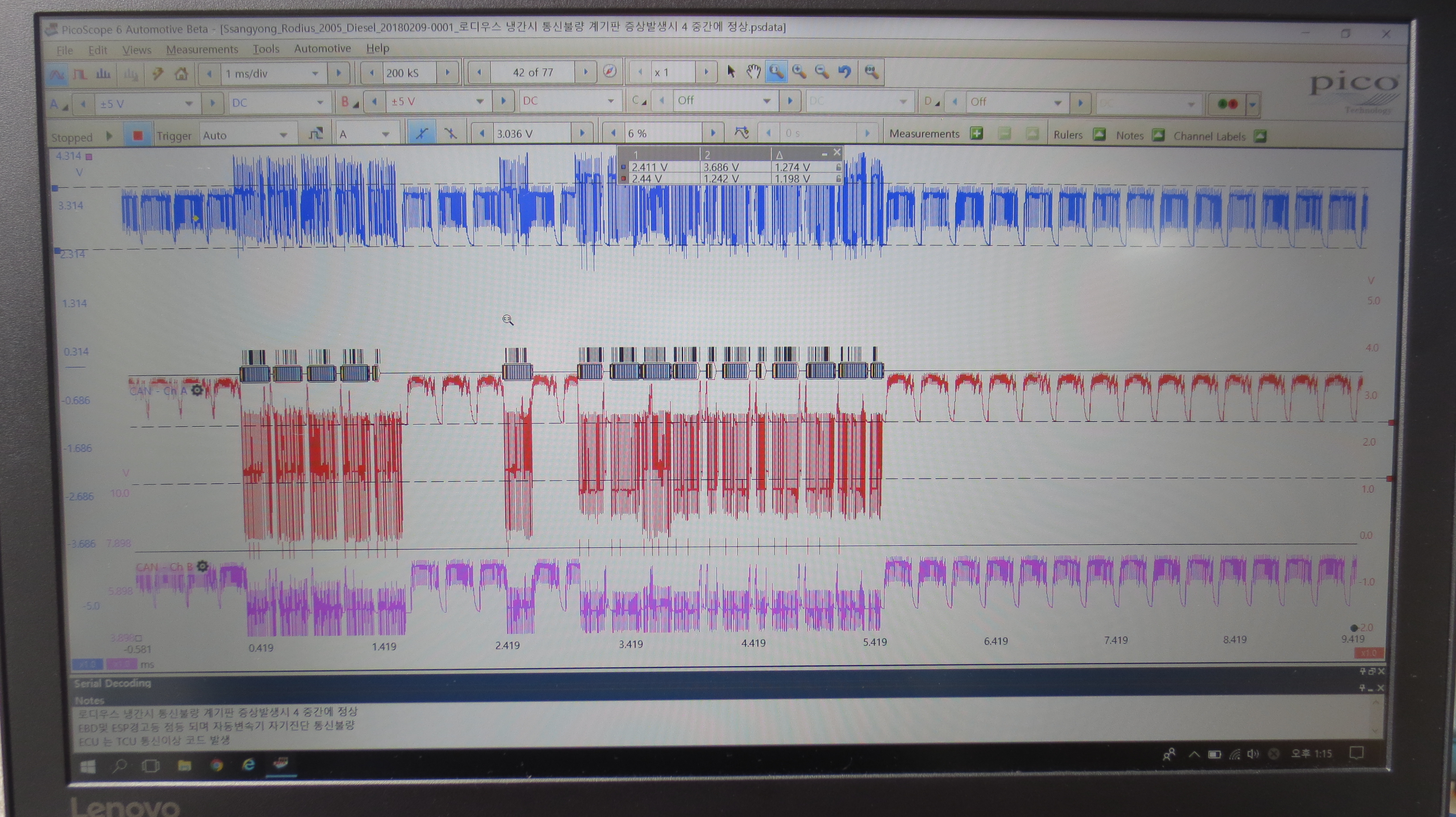Open timebase 1 ms/div dropdown

[315, 74]
